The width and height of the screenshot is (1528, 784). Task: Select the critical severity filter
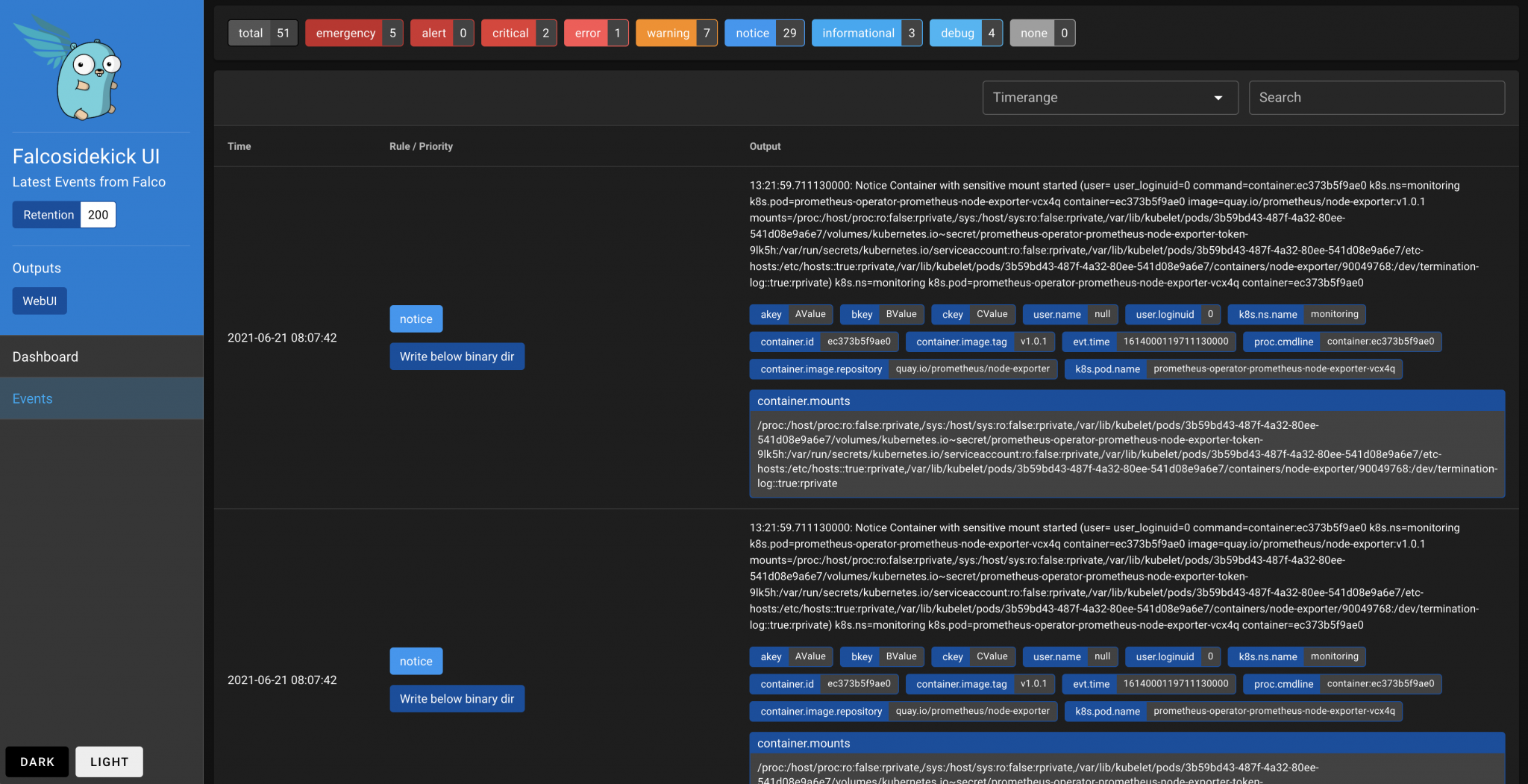(x=519, y=33)
